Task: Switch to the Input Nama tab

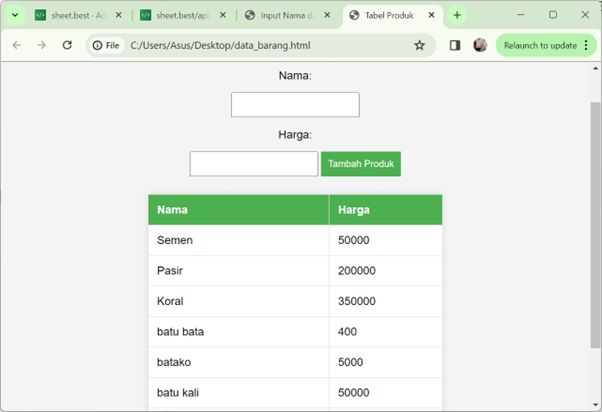Action: [x=288, y=16]
